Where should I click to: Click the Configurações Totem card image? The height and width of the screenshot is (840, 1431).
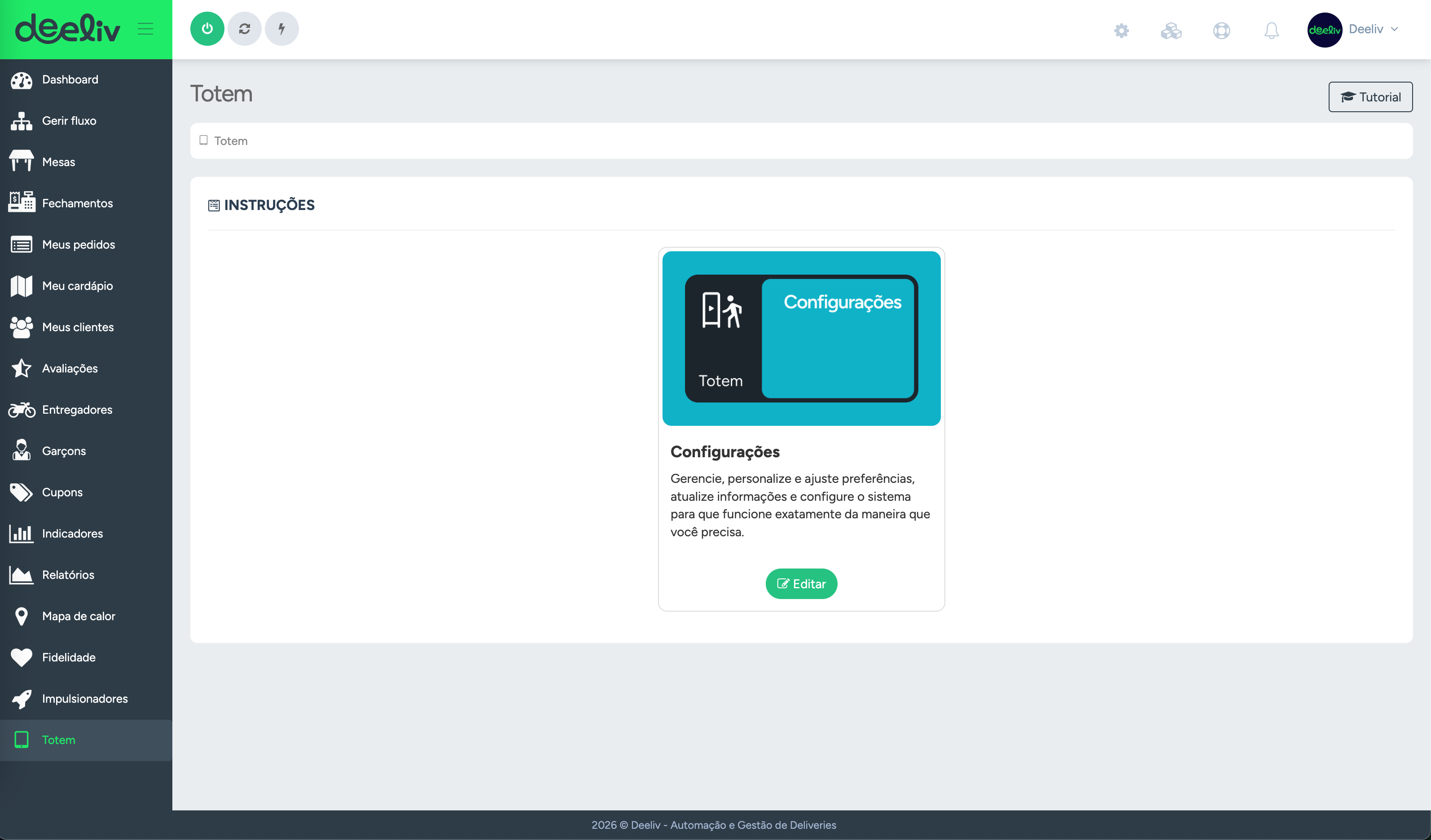coord(801,338)
